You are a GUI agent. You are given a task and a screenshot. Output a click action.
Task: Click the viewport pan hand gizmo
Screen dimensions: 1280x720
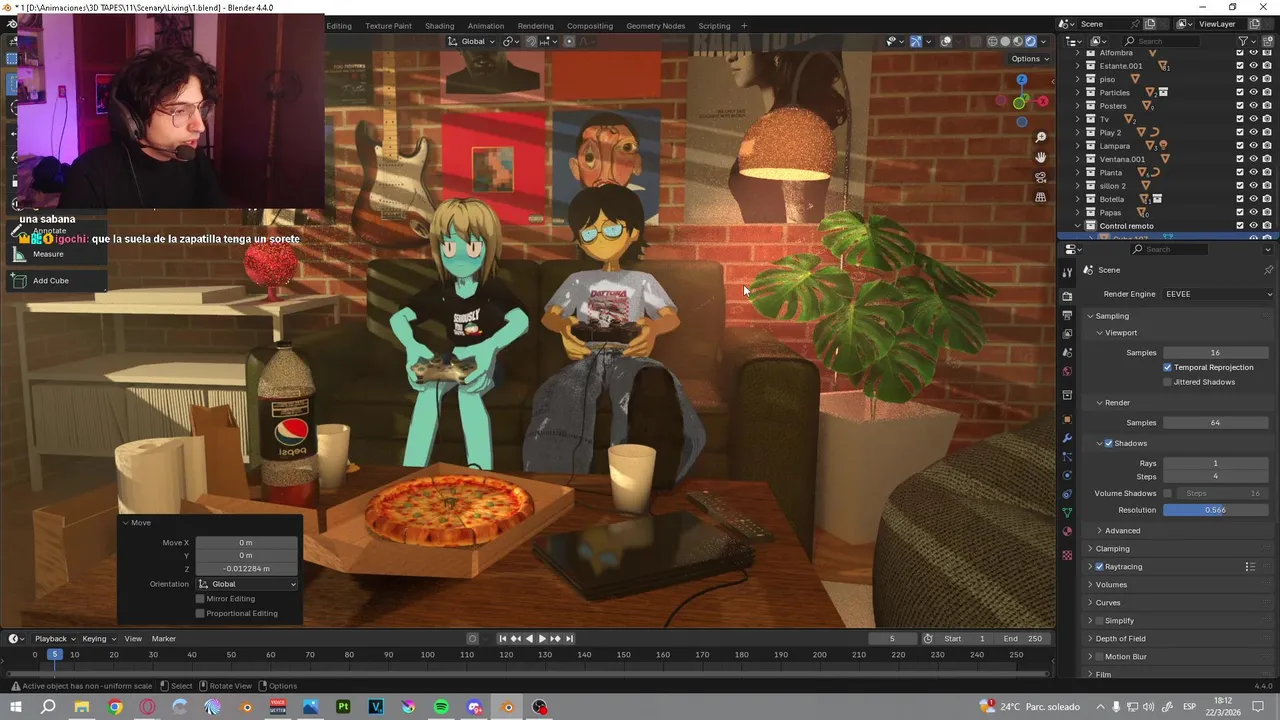[x=1041, y=157]
